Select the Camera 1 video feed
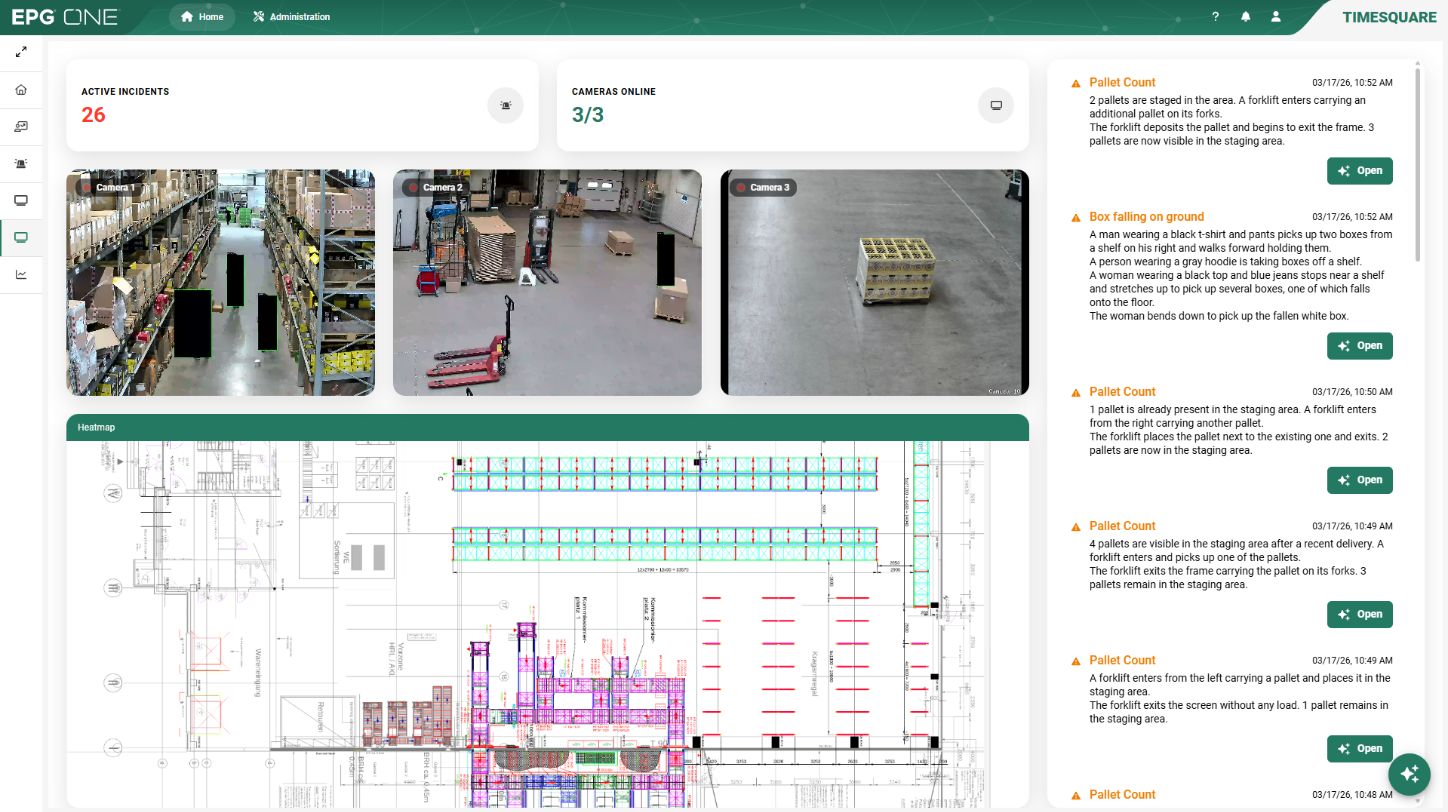Image resolution: width=1448 pixels, height=812 pixels. tap(220, 282)
